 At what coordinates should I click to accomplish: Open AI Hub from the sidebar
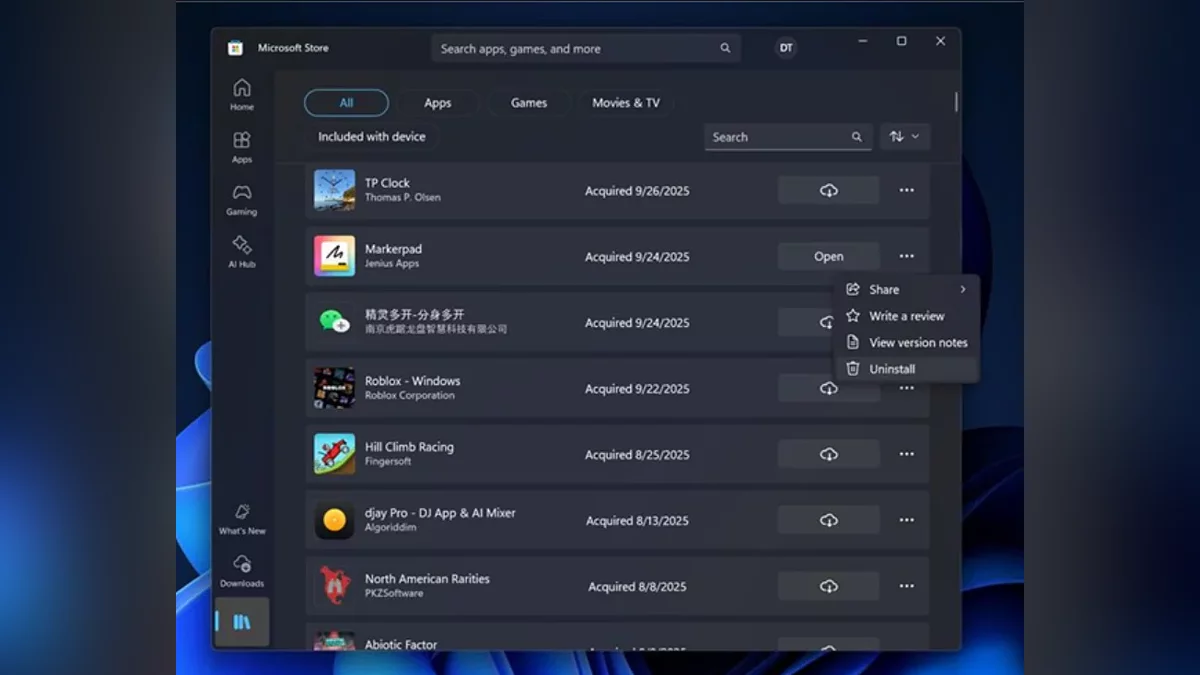[242, 251]
